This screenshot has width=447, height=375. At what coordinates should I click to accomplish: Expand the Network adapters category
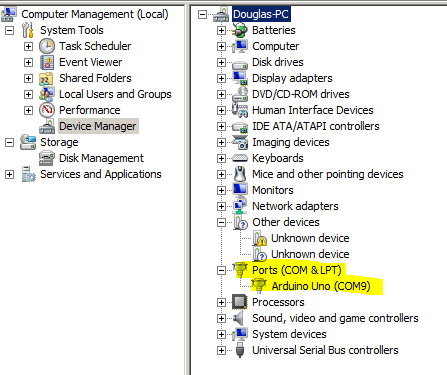(221, 206)
